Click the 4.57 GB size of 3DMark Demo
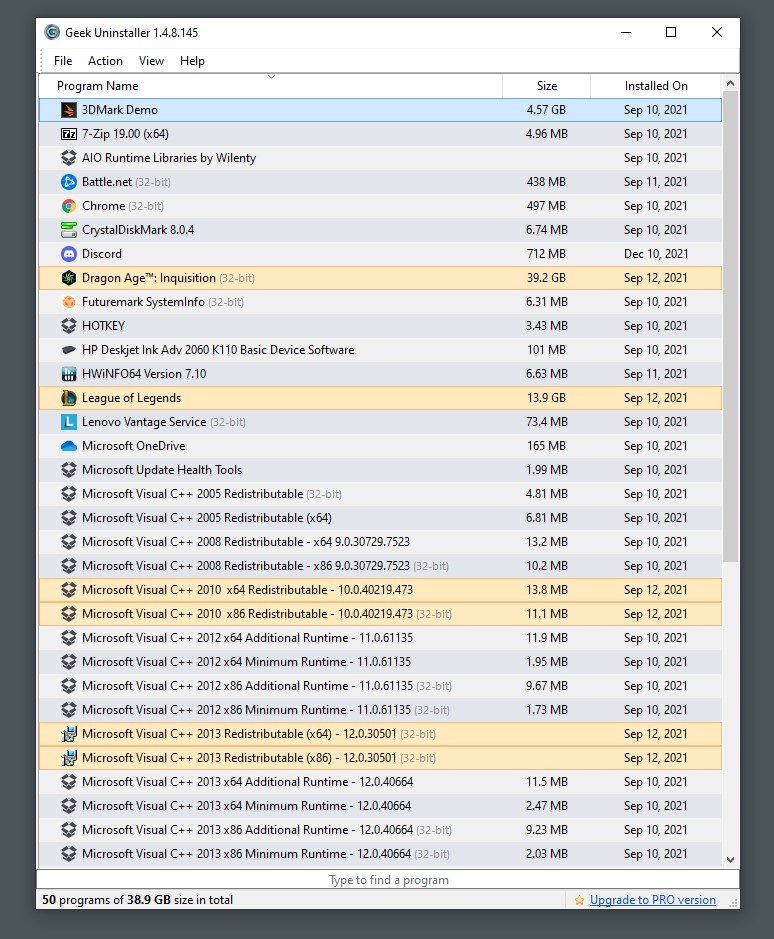The width and height of the screenshot is (774, 939). tap(546, 110)
